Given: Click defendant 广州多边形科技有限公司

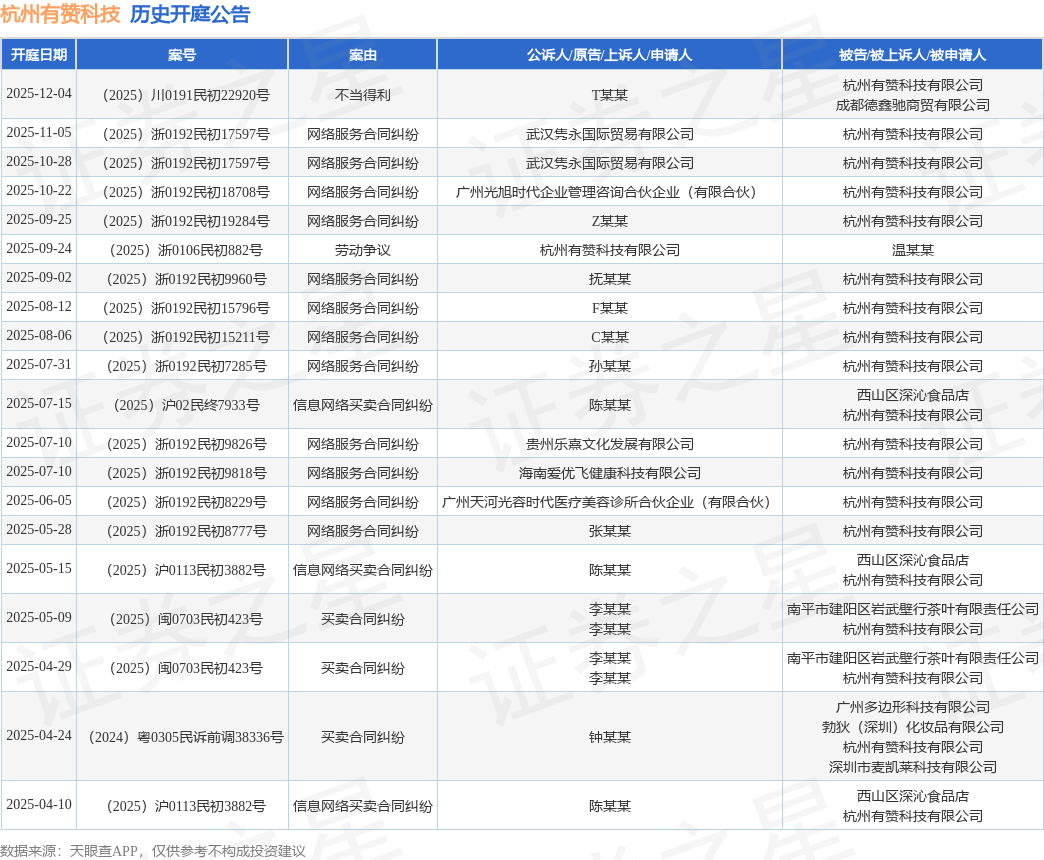Looking at the screenshot, I should 912,707.
